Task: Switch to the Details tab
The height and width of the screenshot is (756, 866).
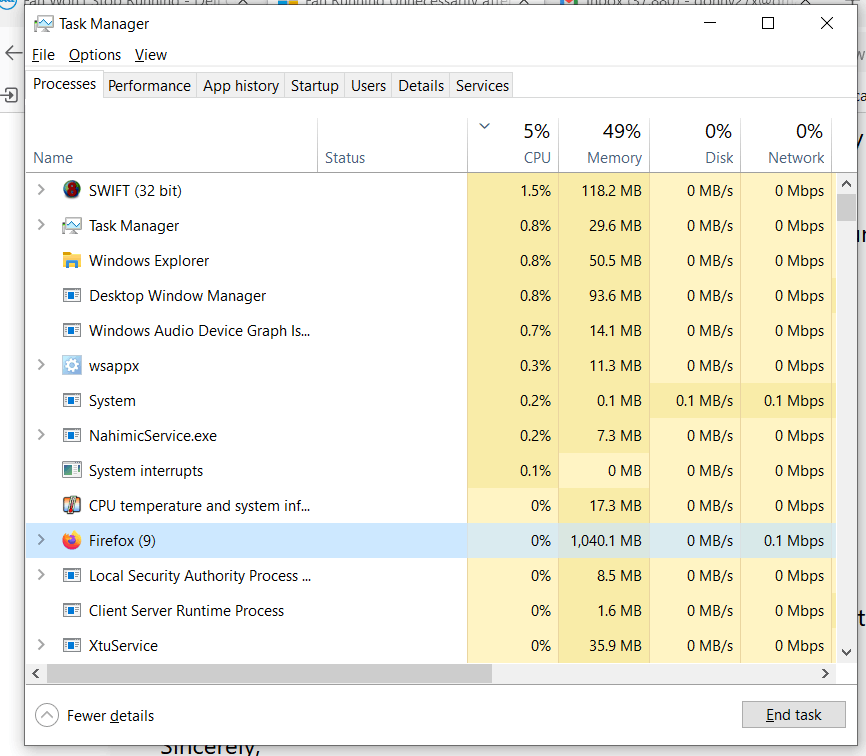Action: click(x=421, y=86)
